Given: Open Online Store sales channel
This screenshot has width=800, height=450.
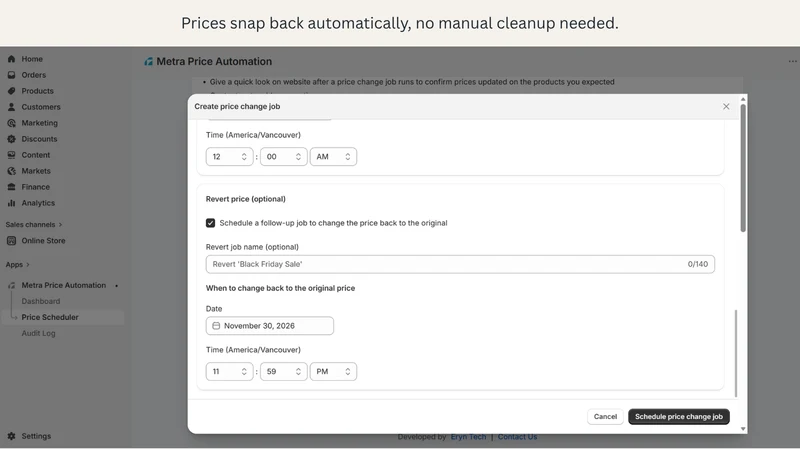Looking at the screenshot, I should [43, 241].
